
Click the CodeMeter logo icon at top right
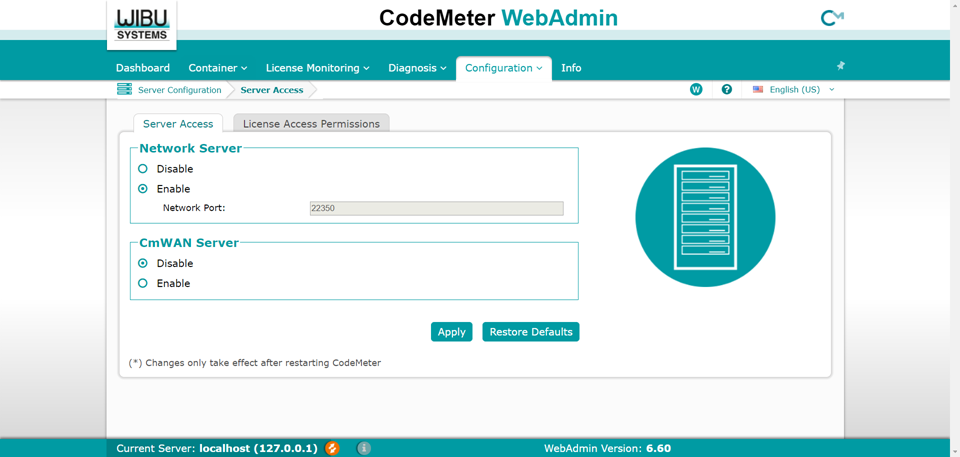pyautogui.click(x=831, y=18)
